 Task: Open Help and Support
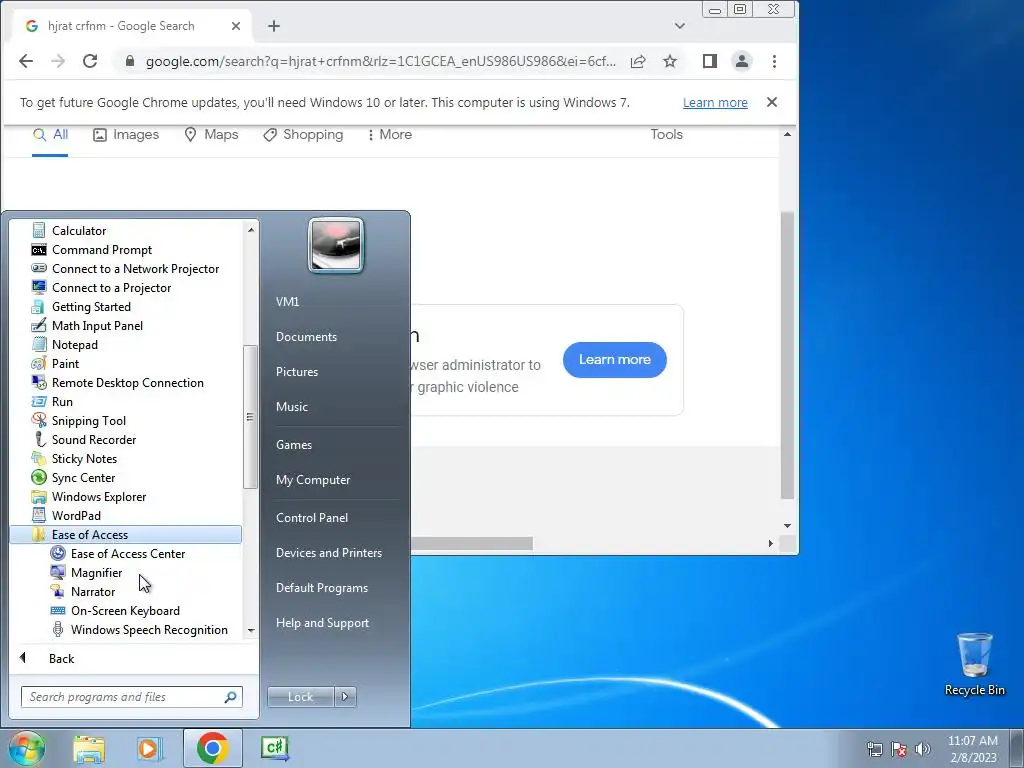pyautogui.click(x=322, y=622)
